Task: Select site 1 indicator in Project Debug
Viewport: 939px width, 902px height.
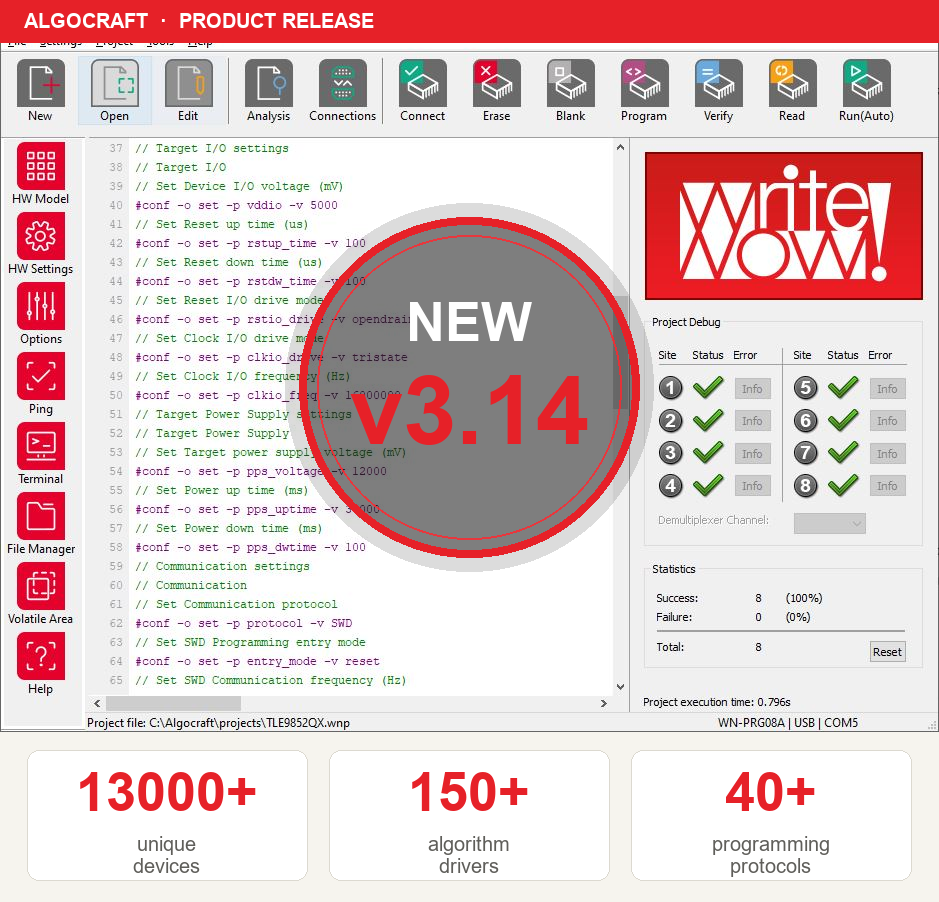Action: click(671, 388)
